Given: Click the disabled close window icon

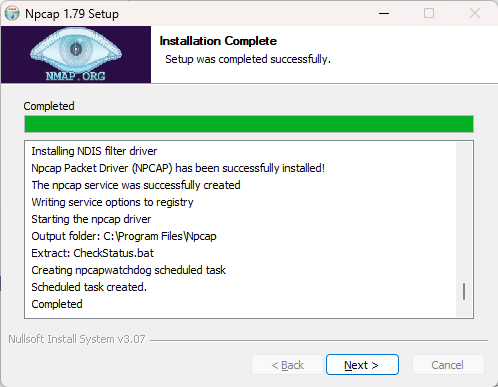Looking at the screenshot, I should pos(475,13).
